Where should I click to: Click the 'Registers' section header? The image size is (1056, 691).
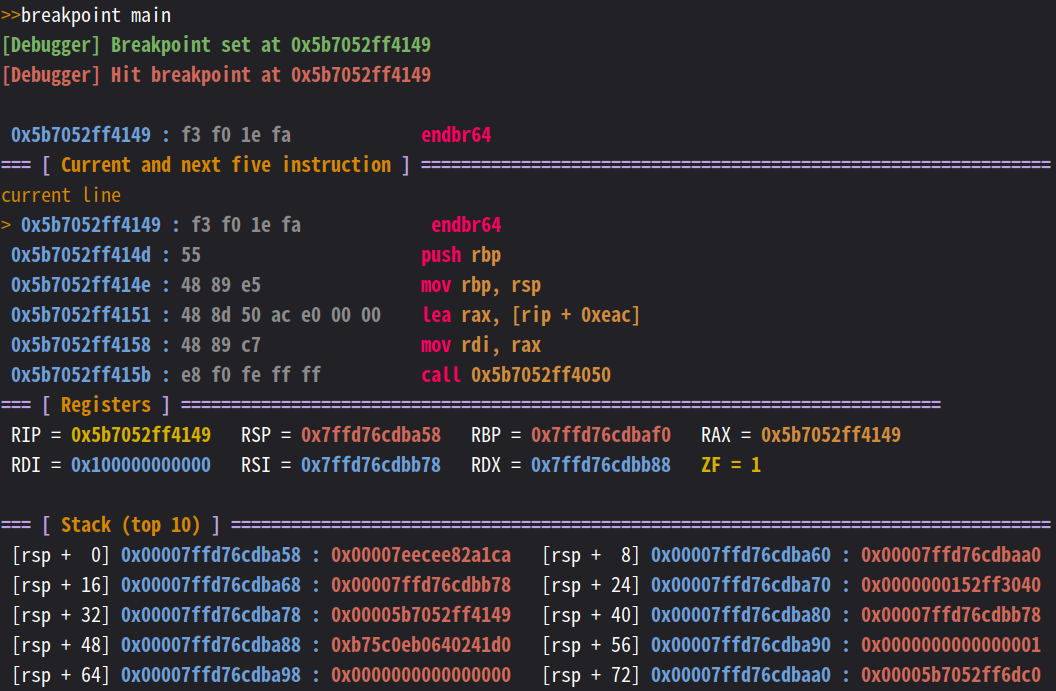tap(106, 405)
